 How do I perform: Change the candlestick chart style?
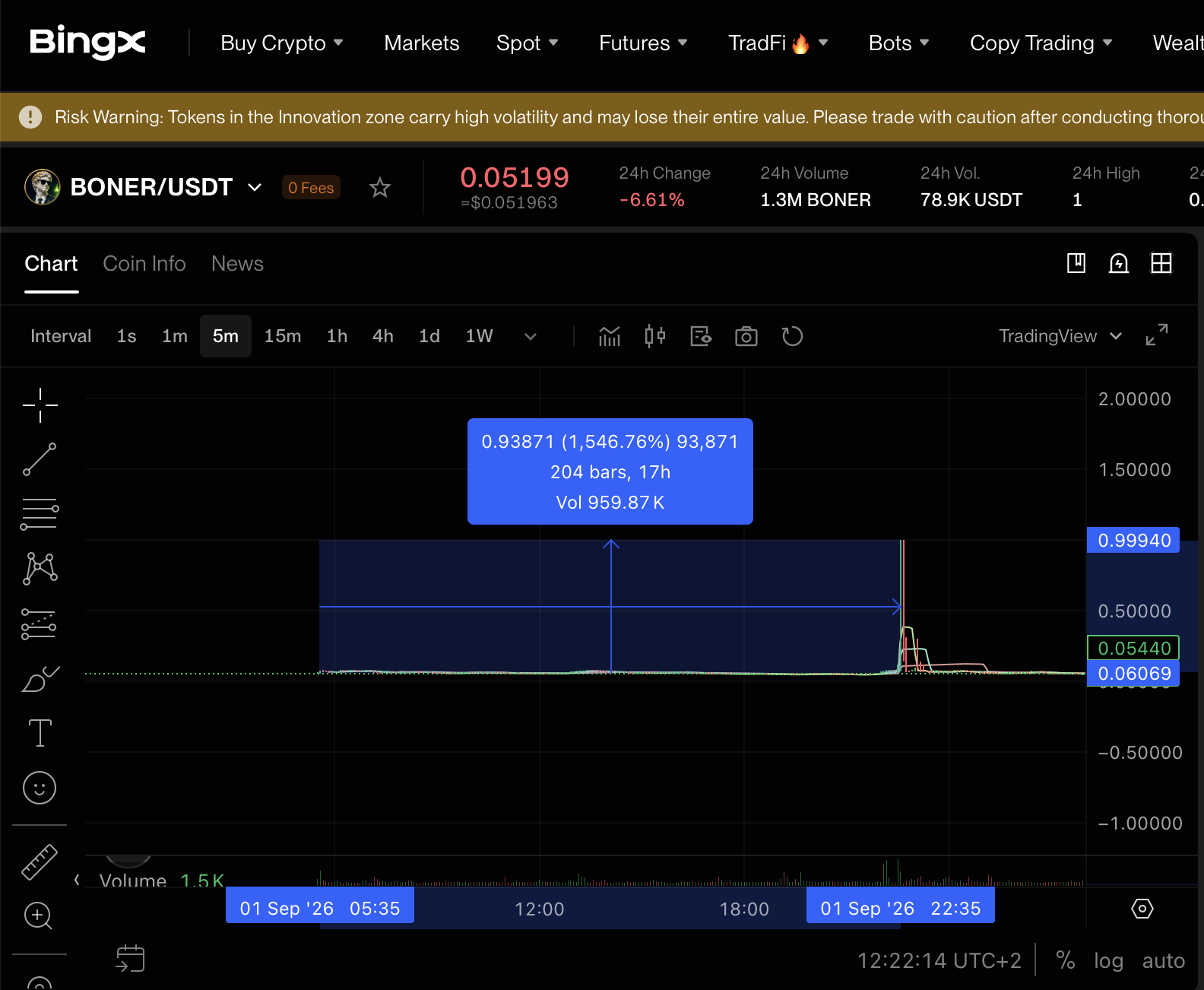click(x=655, y=336)
